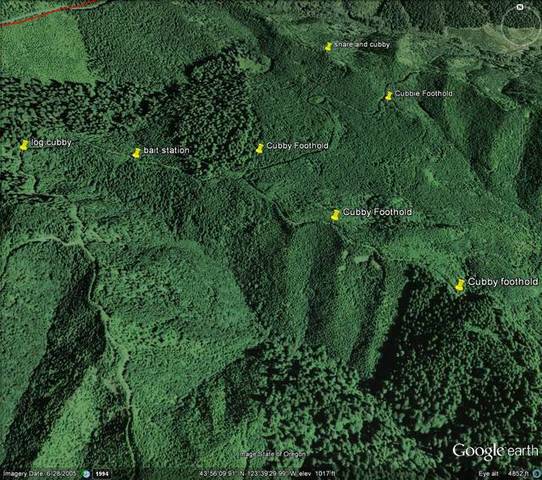Click Cubby Foothold pushpin below Cubbie Foothold
This screenshot has width=542, height=480.
tap(335, 215)
